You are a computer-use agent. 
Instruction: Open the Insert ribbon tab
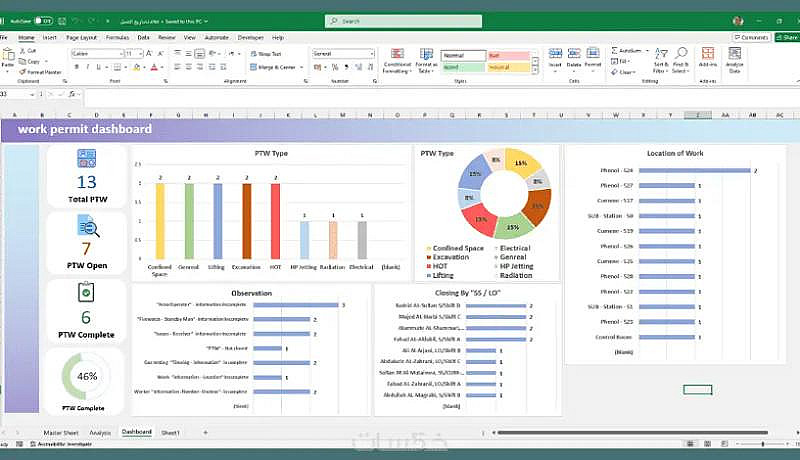click(x=49, y=37)
